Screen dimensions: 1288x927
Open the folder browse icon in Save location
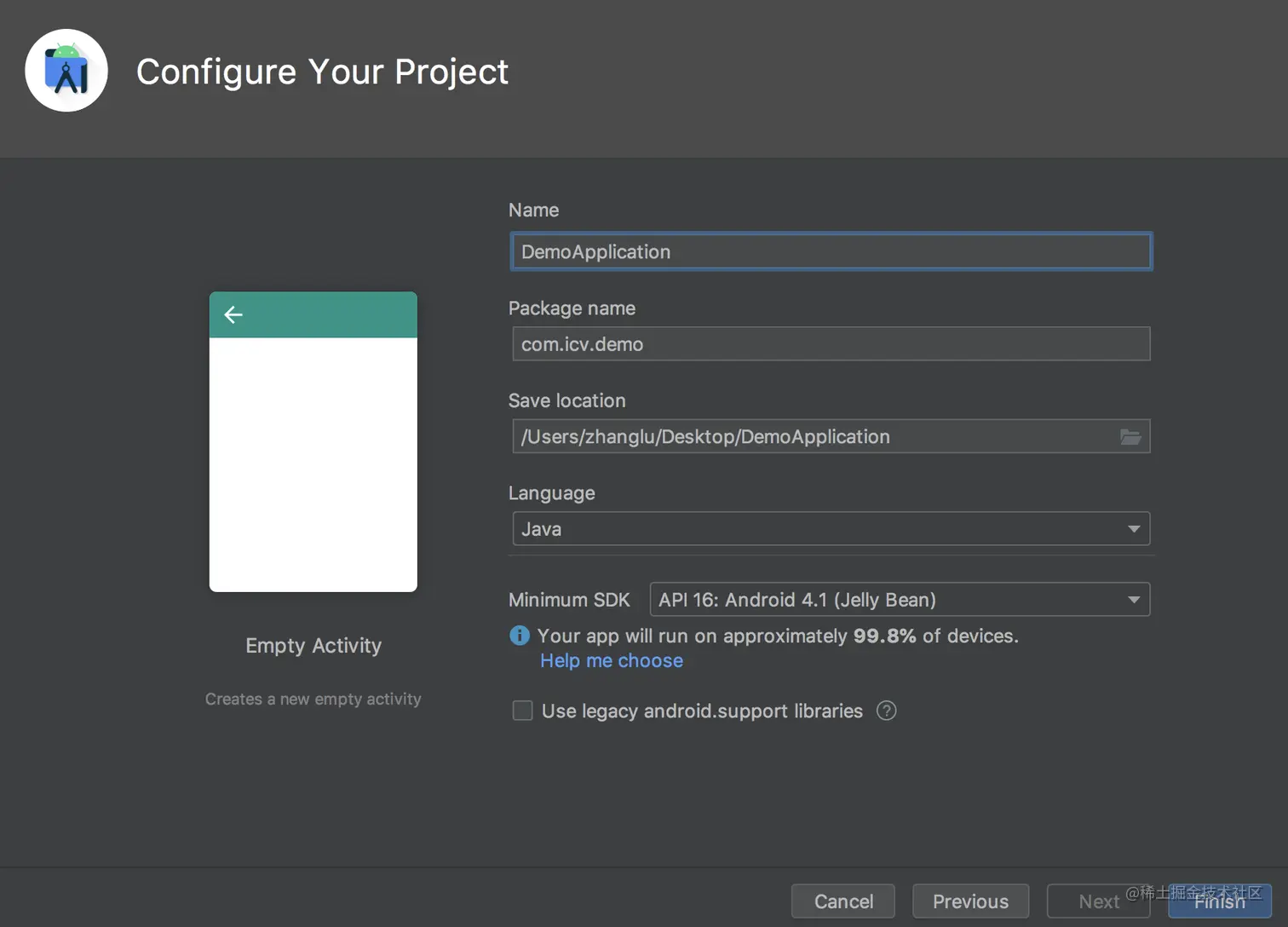coord(1130,436)
